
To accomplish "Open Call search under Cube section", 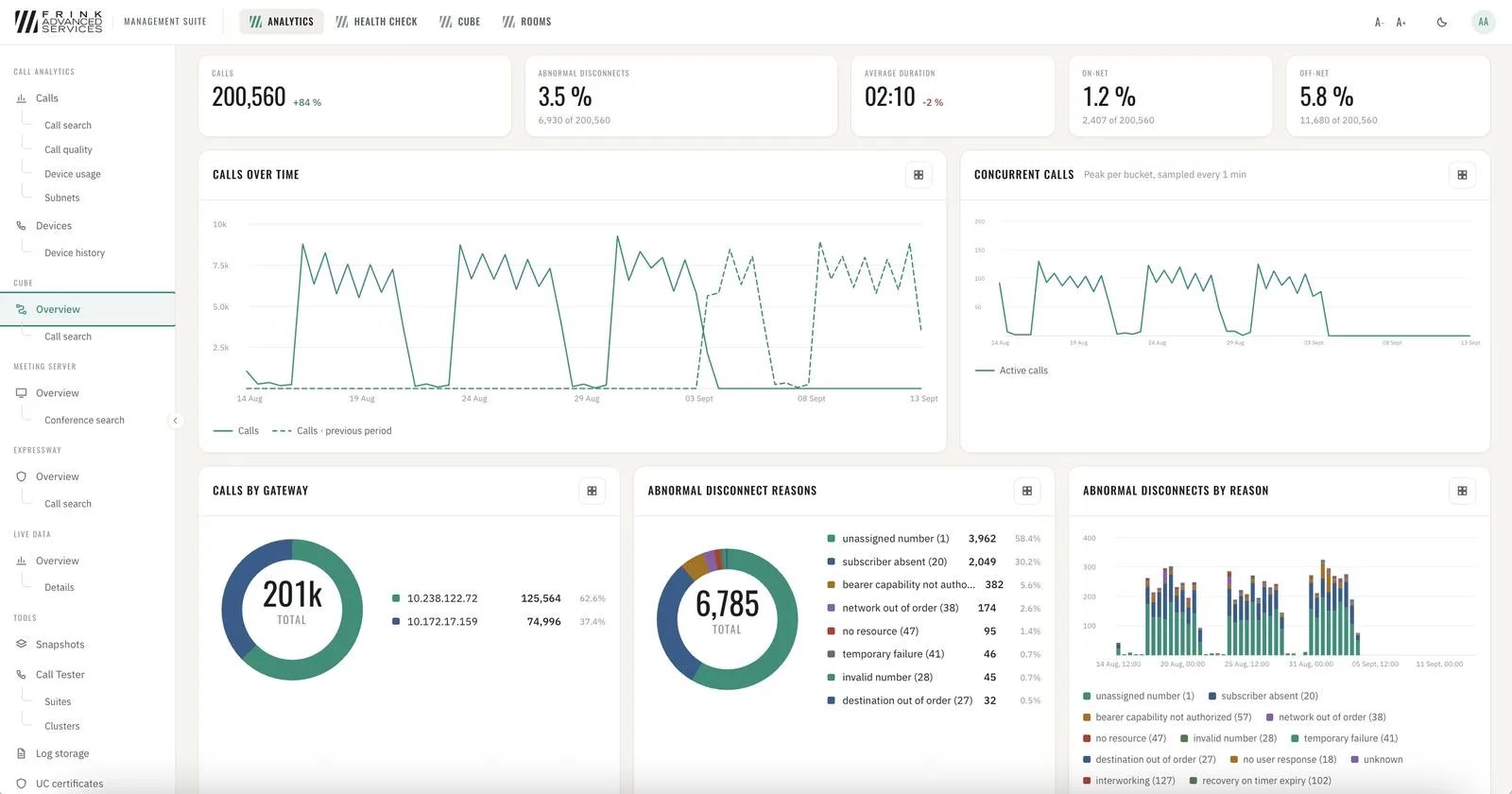I will 68,337.
